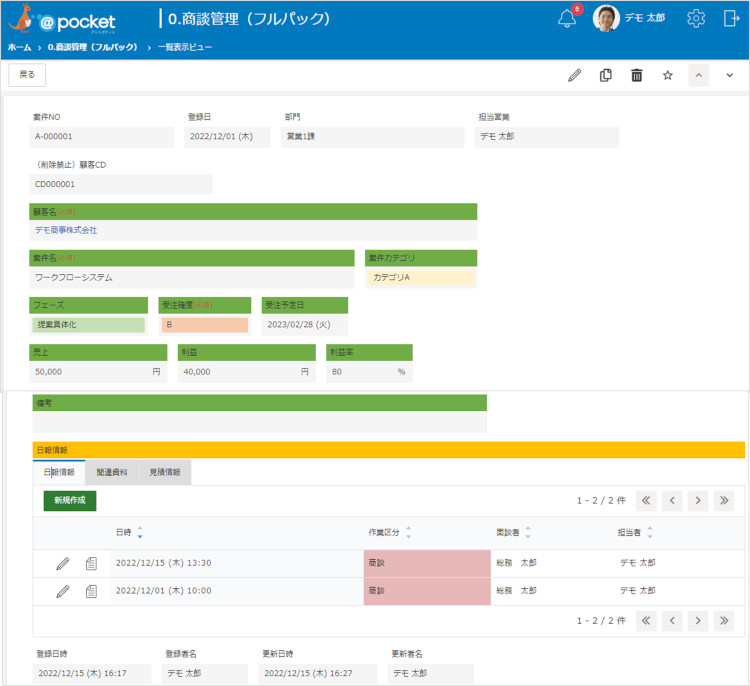The width and height of the screenshot is (750, 686).
Task: Open the settings gear
Action: [x=696, y=19]
